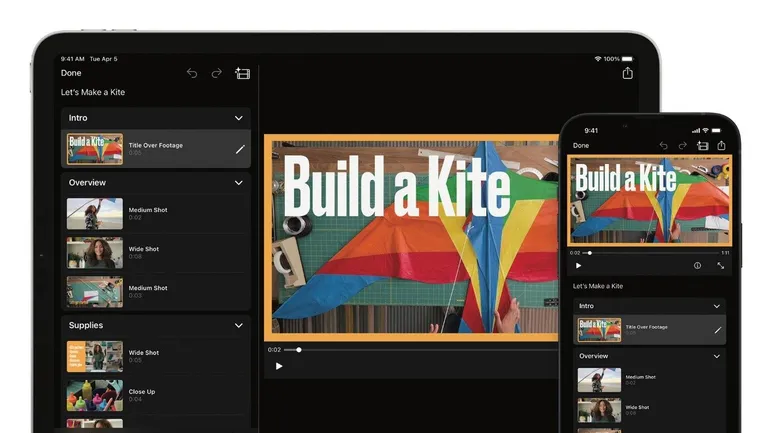
Task: Play the video in the iPad viewer
Action: click(279, 366)
